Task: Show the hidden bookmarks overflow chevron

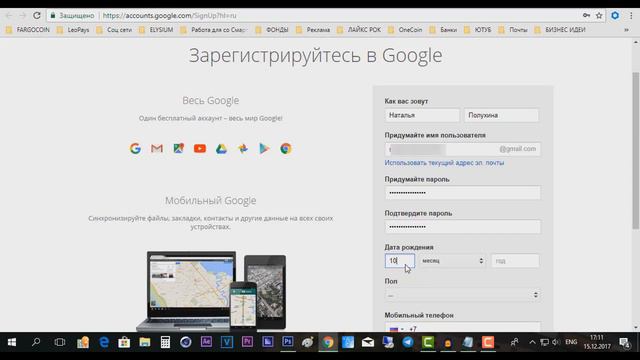Action: click(x=626, y=30)
